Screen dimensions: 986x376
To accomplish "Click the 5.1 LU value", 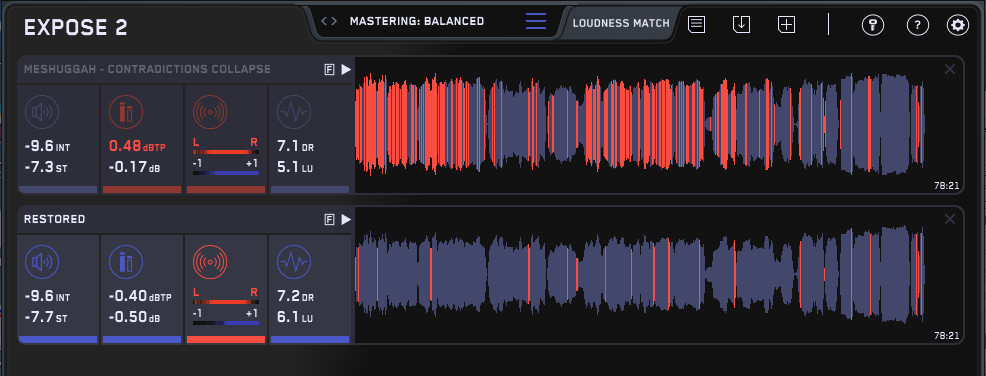I will tap(295, 168).
